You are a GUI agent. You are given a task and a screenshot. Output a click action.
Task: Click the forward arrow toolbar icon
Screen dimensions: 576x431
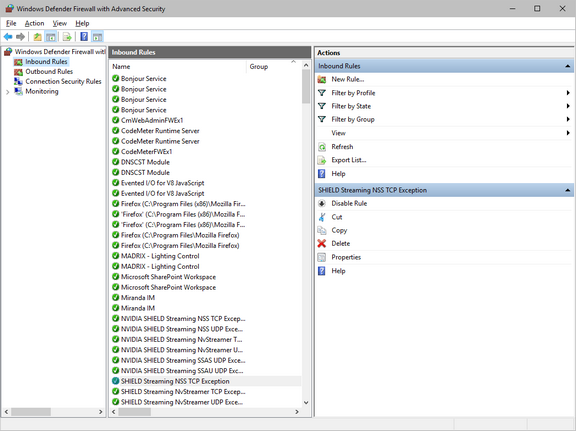click(21, 36)
